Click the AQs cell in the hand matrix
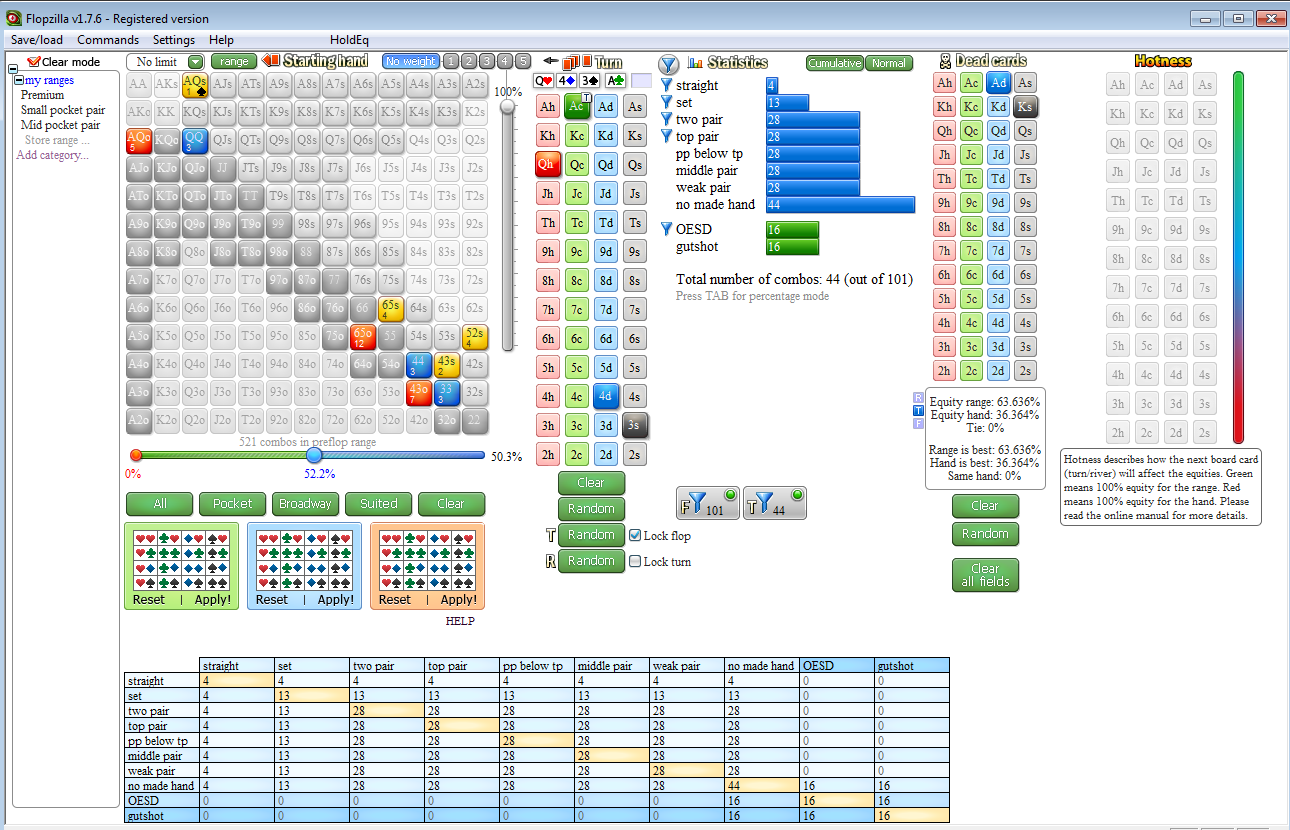The height and width of the screenshot is (830, 1290). click(195, 85)
